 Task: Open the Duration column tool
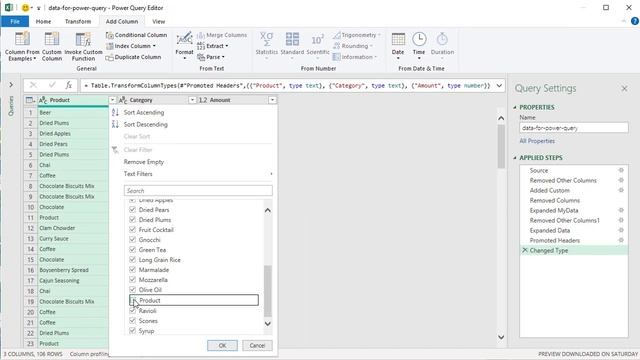pos(442,46)
